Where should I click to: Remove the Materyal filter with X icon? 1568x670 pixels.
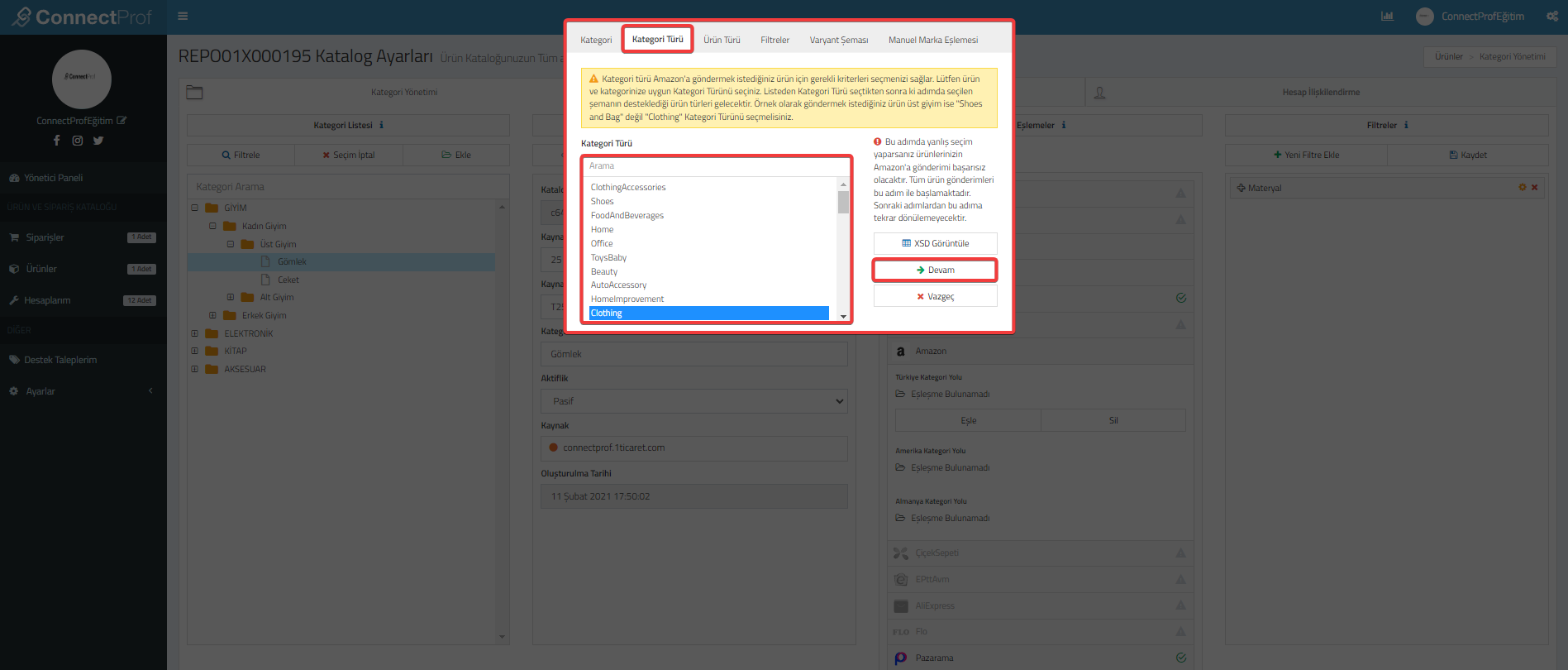[1534, 188]
